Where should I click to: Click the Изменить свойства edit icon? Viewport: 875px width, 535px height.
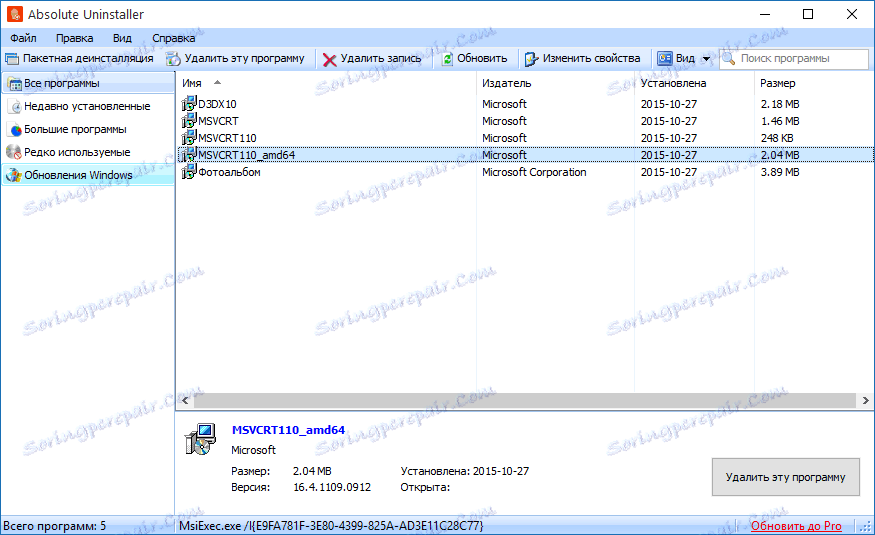531,59
